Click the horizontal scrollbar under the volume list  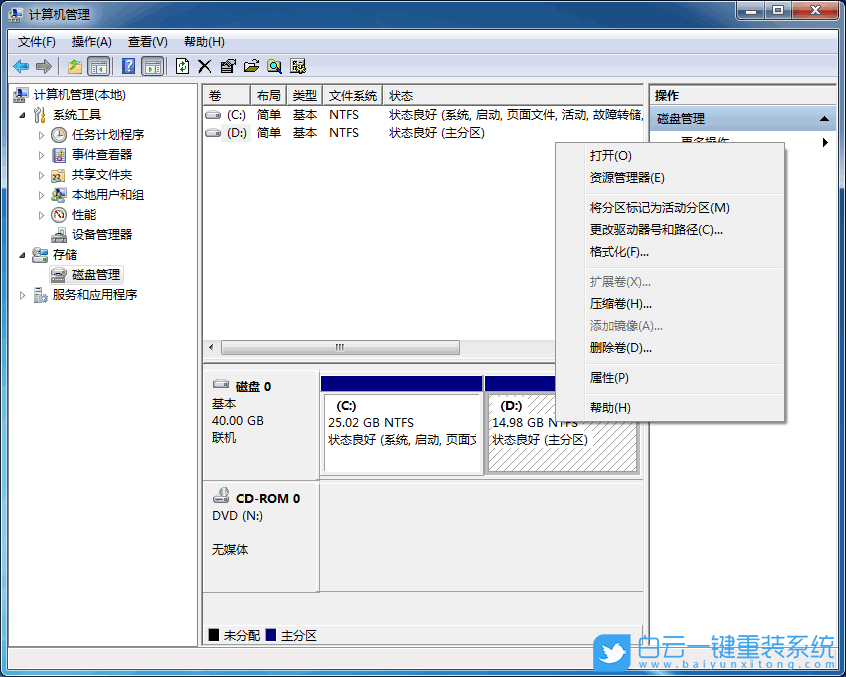[340, 346]
